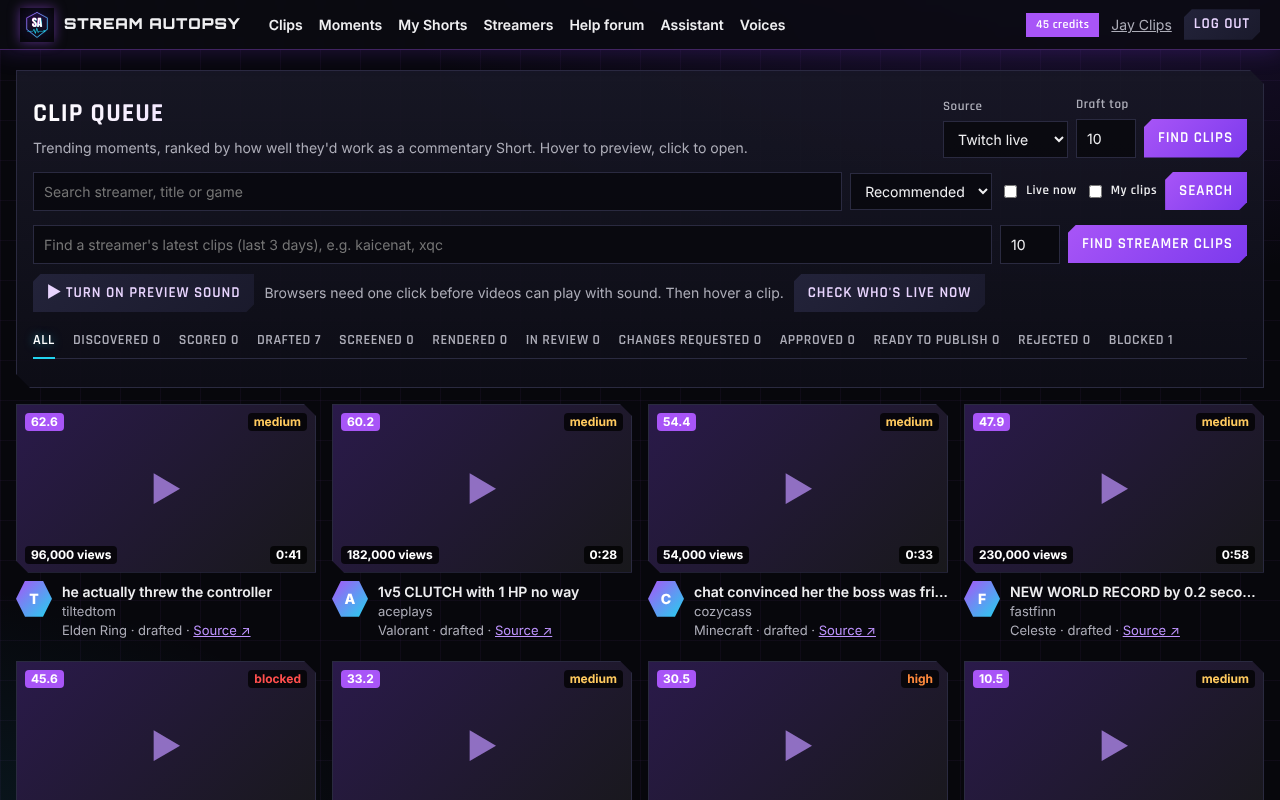Viewport: 1280px width, 800px height.
Task: Select the Blocked 1 tab
Action: click(1141, 340)
